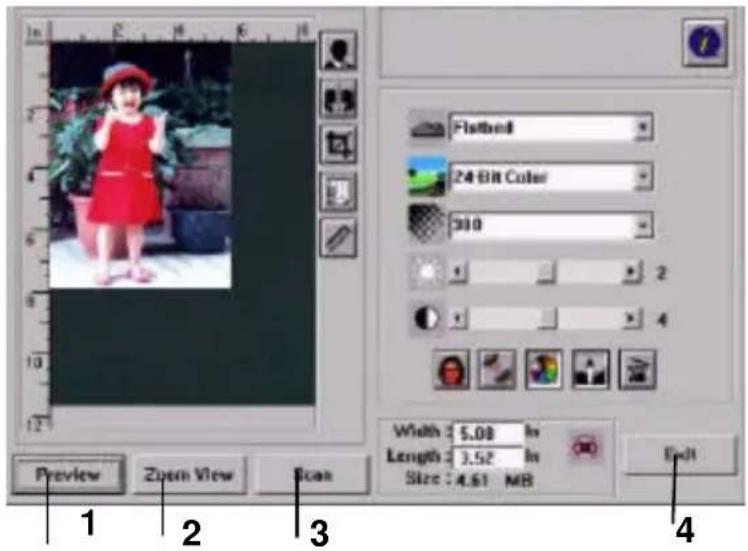Click the brightness sun icon
Viewport: 748px width, 551px height.
click(x=427, y=272)
